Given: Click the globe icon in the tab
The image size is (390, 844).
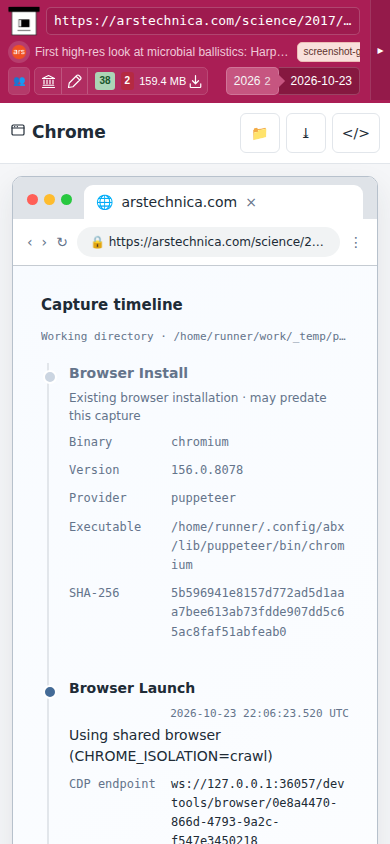Looking at the screenshot, I should click(104, 202).
